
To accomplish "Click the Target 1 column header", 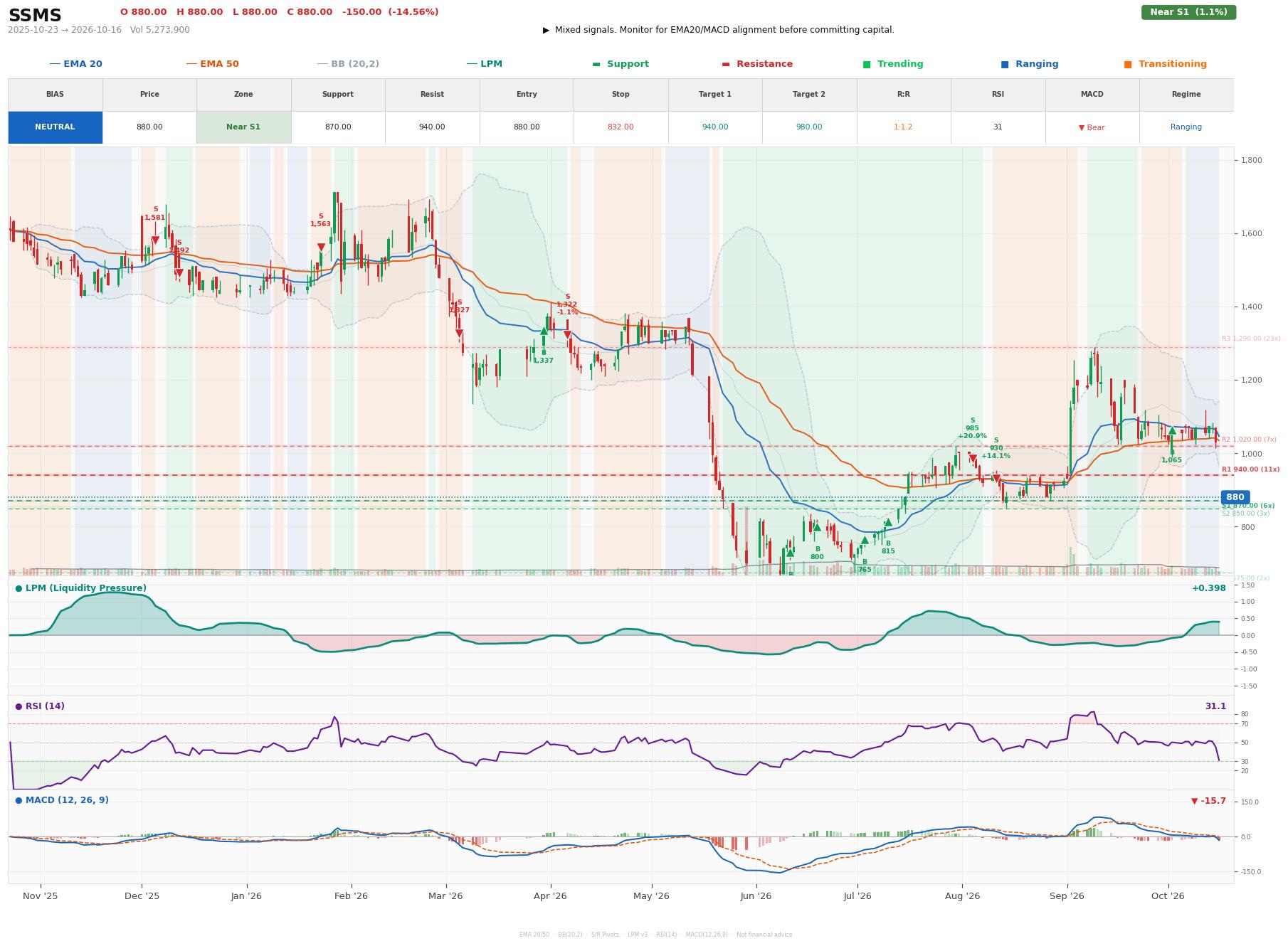I will click(714, 95).
